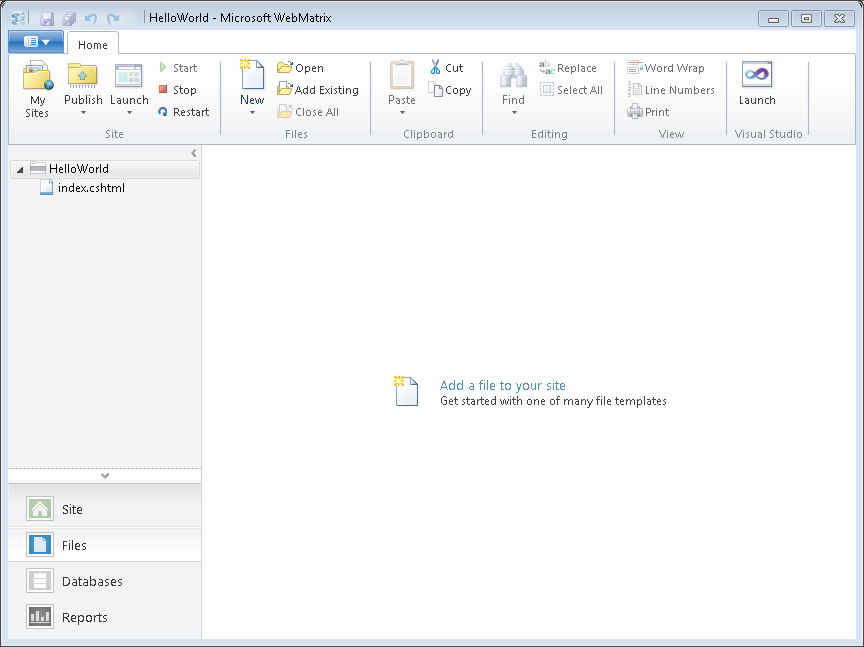Click Replace in Editing group
Screen dimensions: 864x647
tap(568, 68)
